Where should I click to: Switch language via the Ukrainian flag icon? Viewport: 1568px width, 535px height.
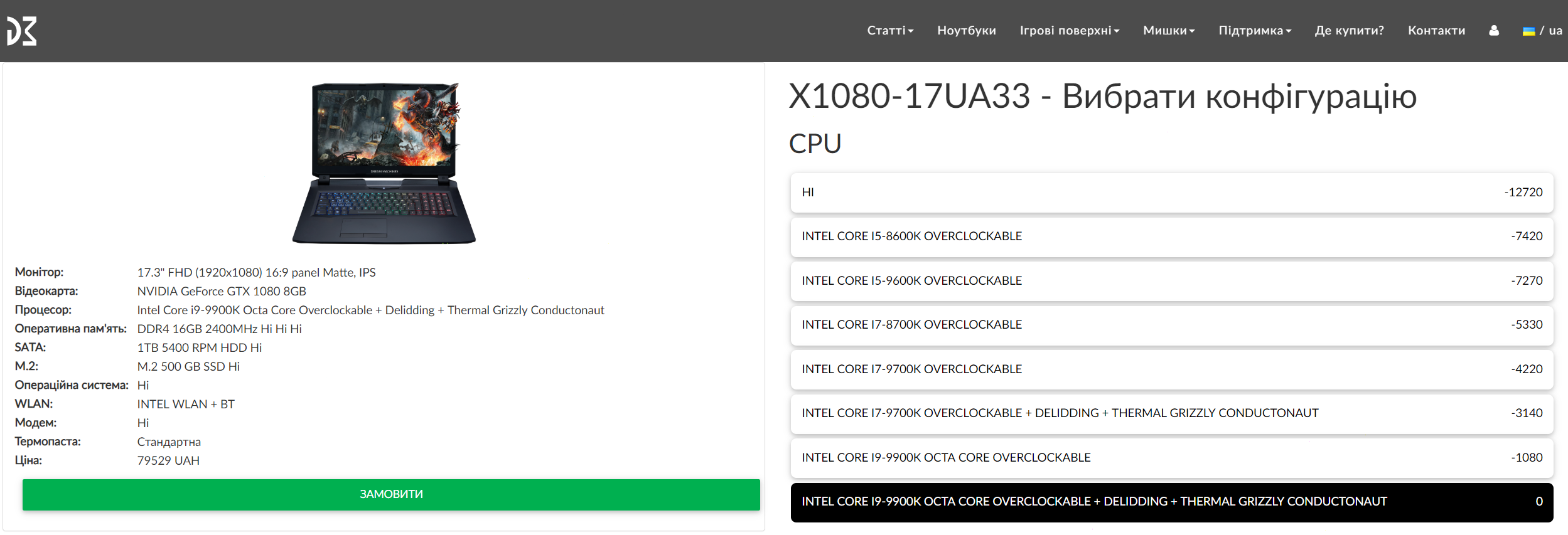1528,31
